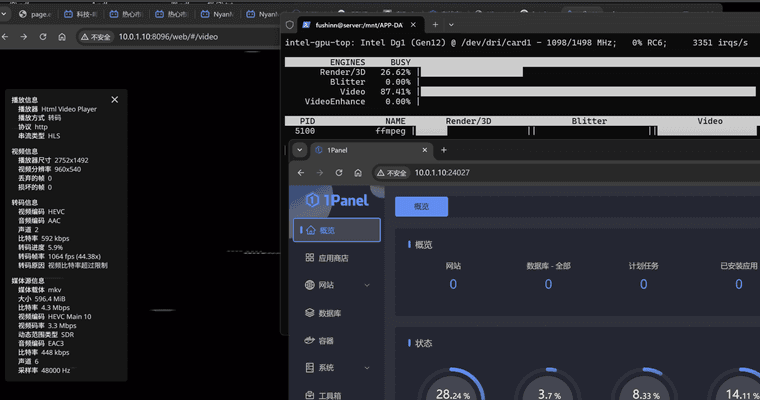Image resolution: width=760 pixels, height=400 pixels.
Task: Close the 播放信息 playback stats panel
Action: (115, 100)
